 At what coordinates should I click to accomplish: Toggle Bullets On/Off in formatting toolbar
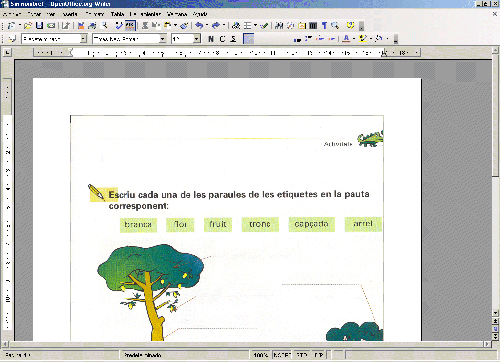tap(309, 39)
